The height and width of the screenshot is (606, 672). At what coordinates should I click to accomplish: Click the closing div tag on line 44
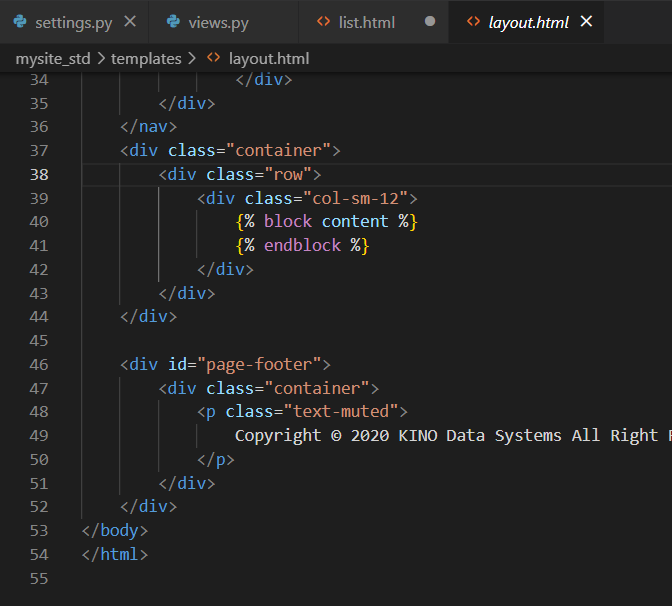[x=148, y=317]
